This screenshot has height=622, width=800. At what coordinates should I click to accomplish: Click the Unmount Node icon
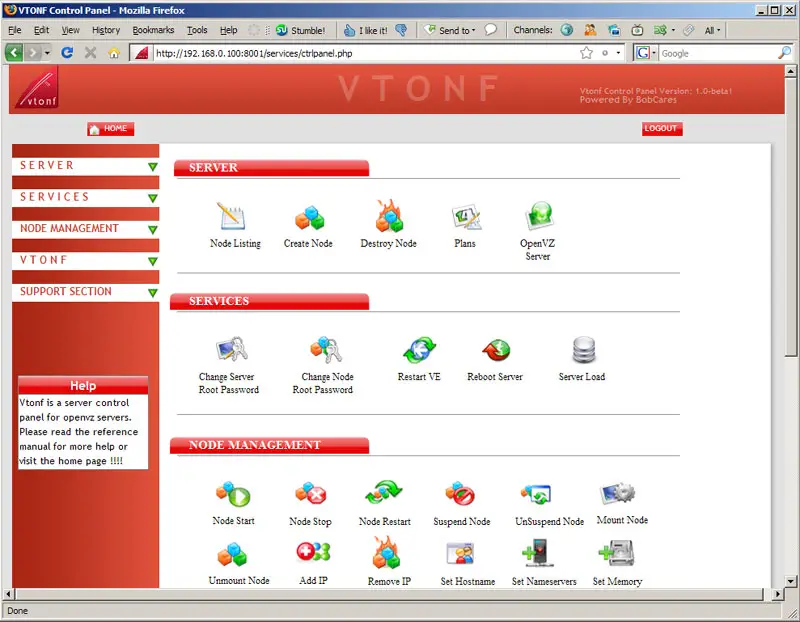point(232,555)
